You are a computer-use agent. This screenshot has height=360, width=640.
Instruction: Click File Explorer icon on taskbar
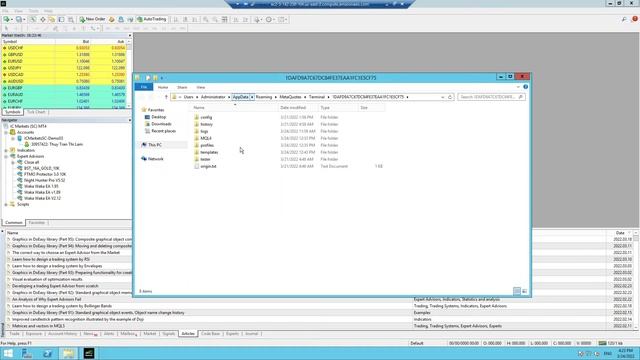pyautogui.click(x=68, y=353)
